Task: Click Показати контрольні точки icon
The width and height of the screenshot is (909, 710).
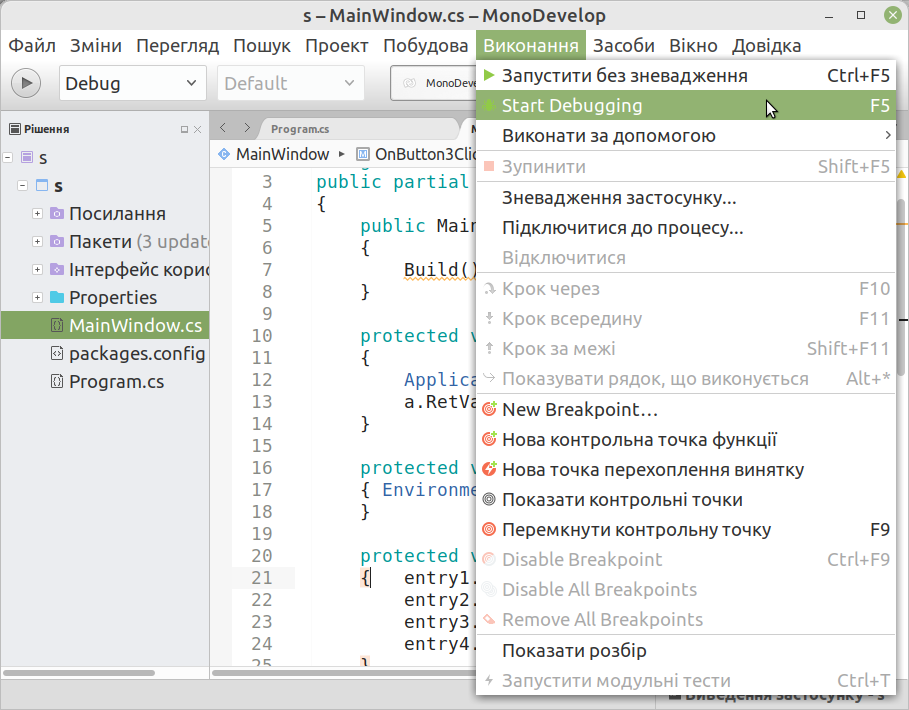Action: pos(489,499)
